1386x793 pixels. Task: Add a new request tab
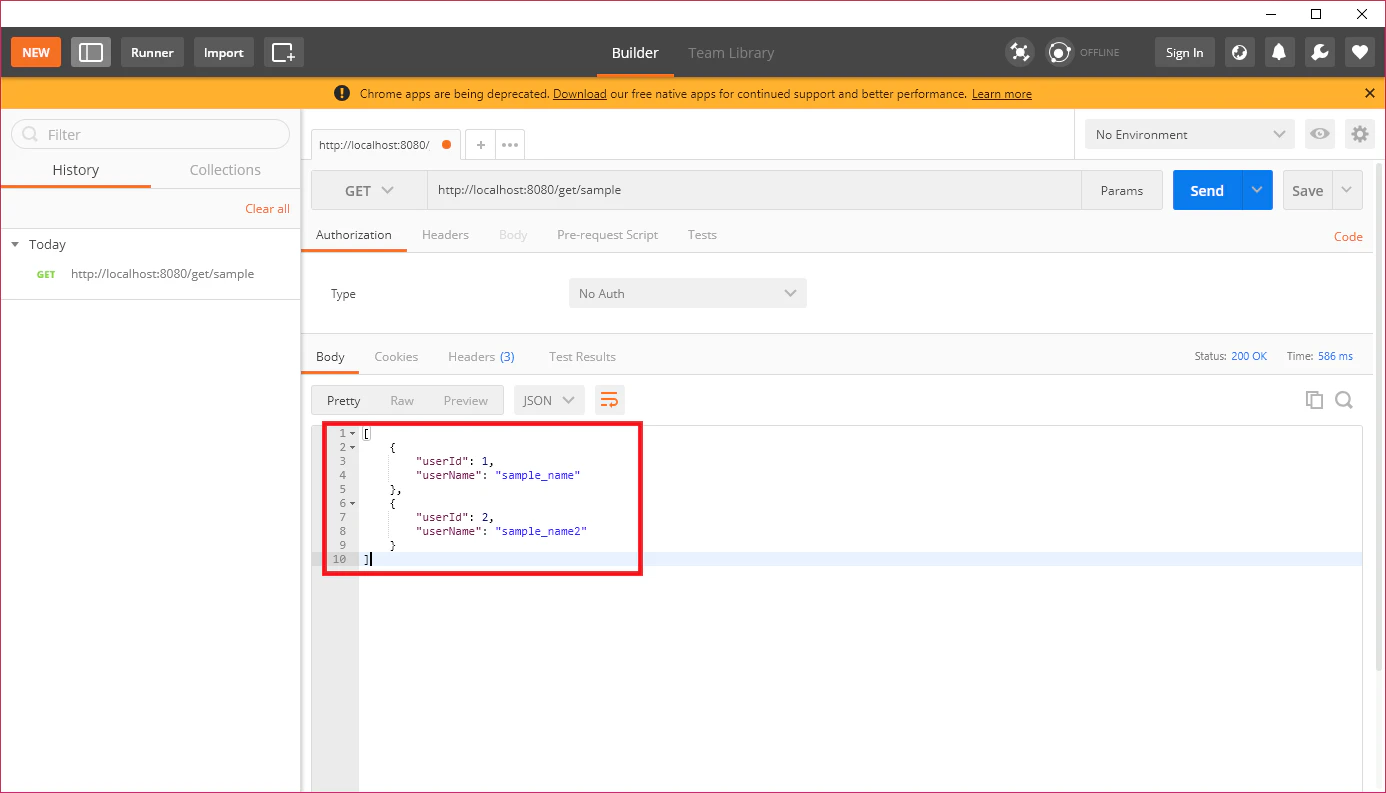[x=480, y=145]
